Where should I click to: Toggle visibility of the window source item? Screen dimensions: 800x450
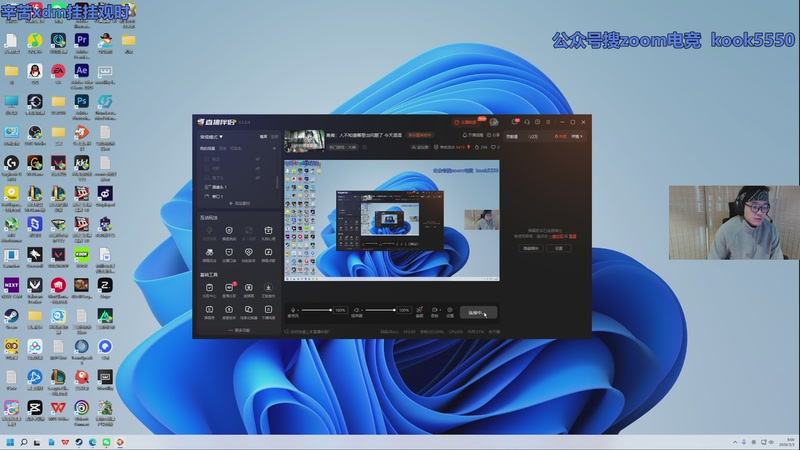click(x=208, y=196)
